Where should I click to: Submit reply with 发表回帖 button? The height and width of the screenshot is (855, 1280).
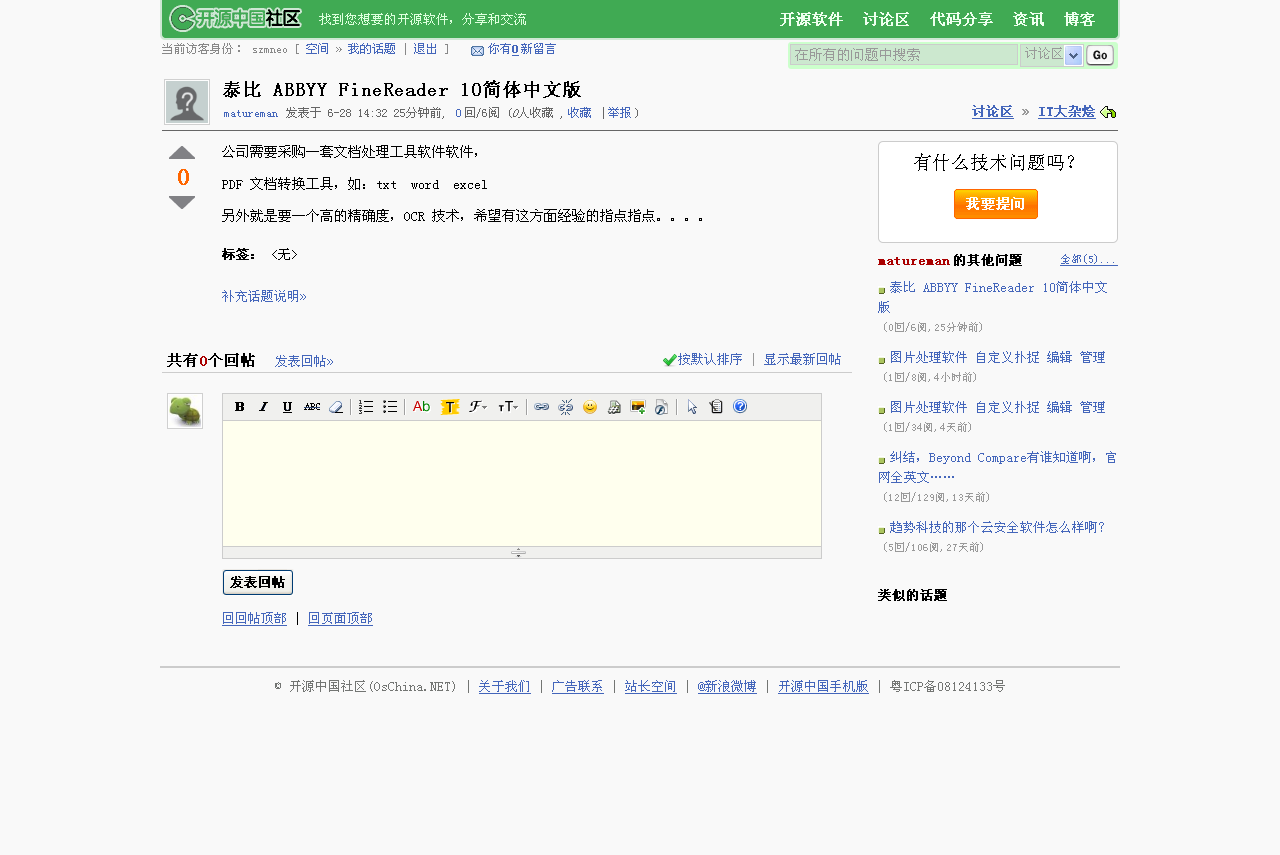(258, 582)
